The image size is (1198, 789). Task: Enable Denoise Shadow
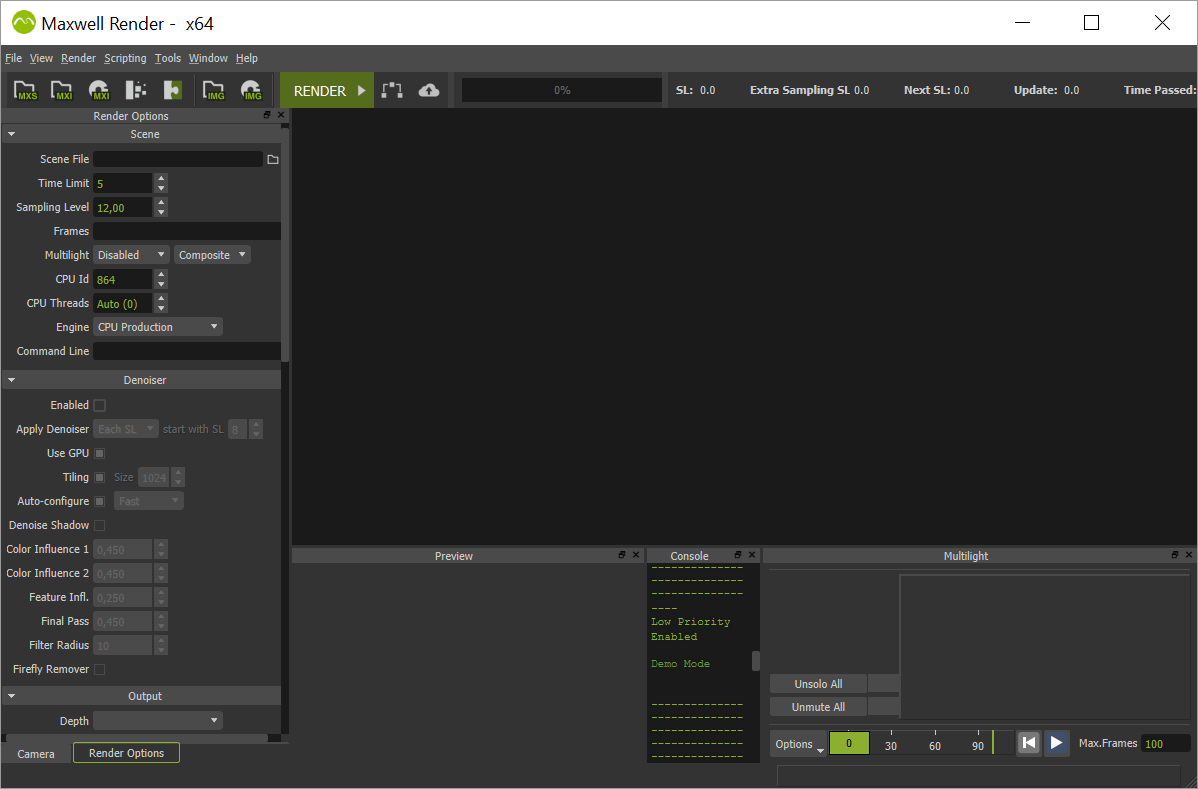(97, 525)
